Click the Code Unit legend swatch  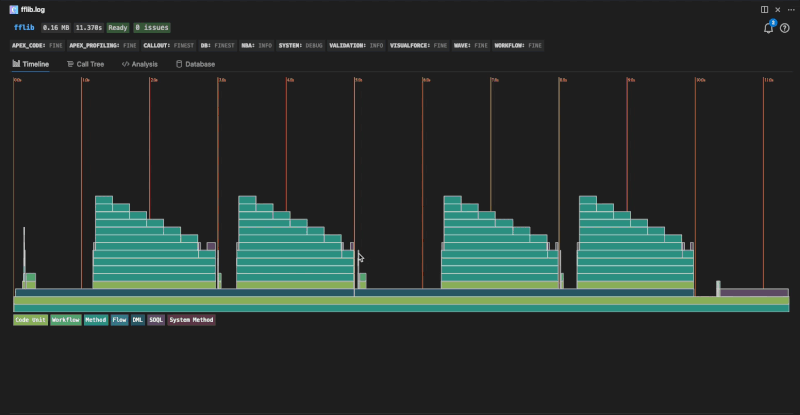30,320
